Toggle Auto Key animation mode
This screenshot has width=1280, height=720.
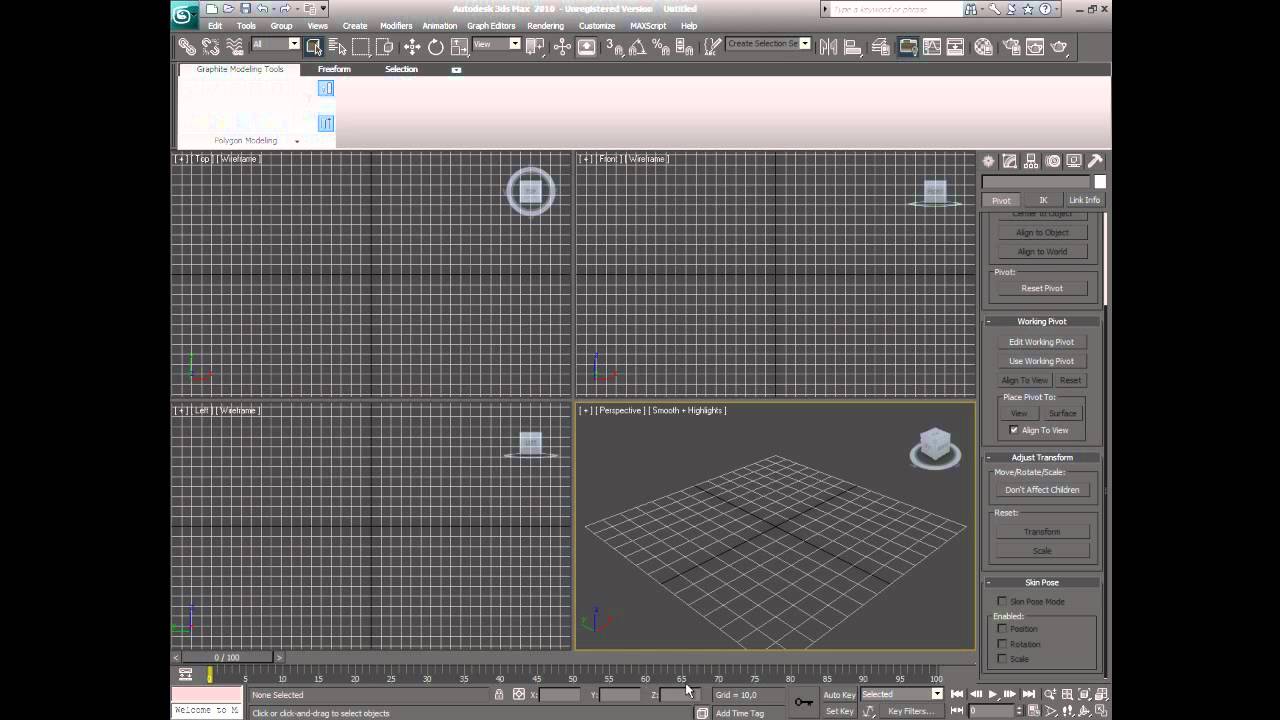[x=839, y=694]
